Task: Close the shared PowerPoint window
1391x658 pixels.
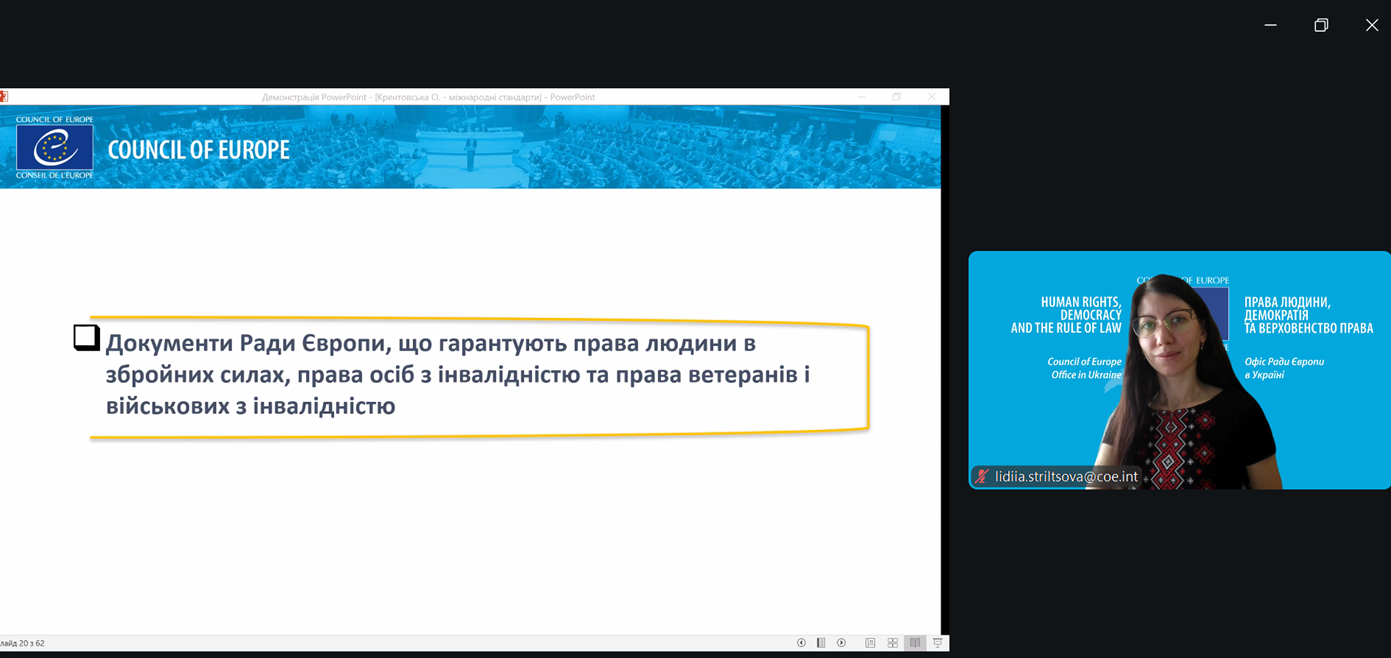Action: [x=931, y=97]
